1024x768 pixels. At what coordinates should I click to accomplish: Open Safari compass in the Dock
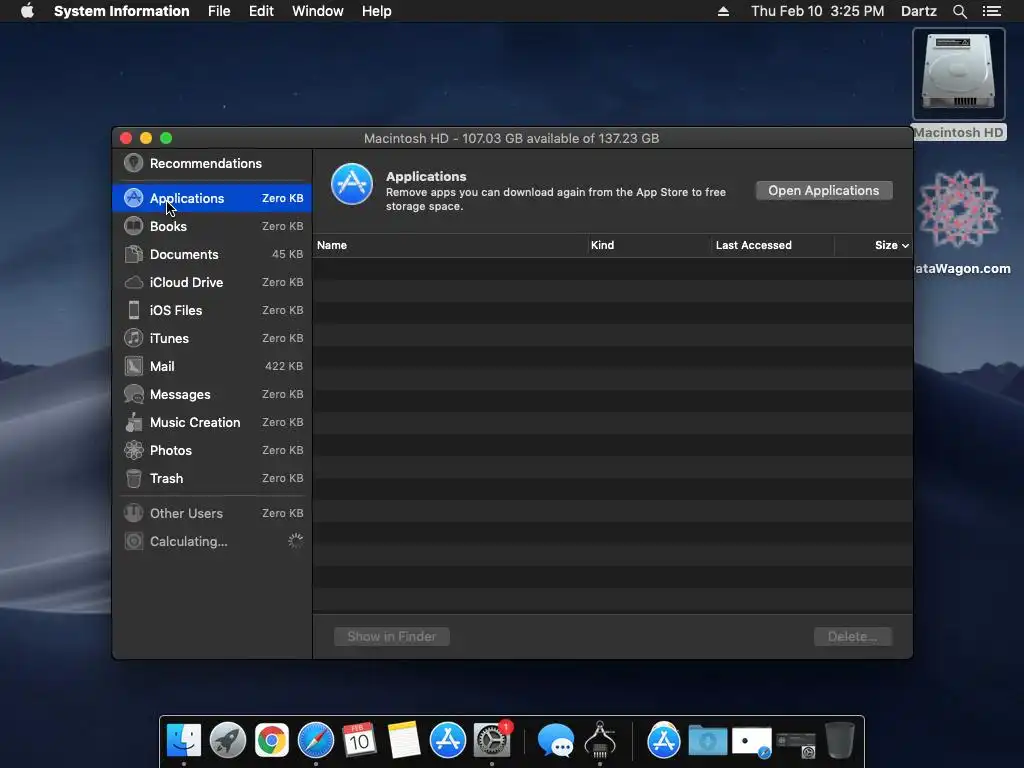315,741
